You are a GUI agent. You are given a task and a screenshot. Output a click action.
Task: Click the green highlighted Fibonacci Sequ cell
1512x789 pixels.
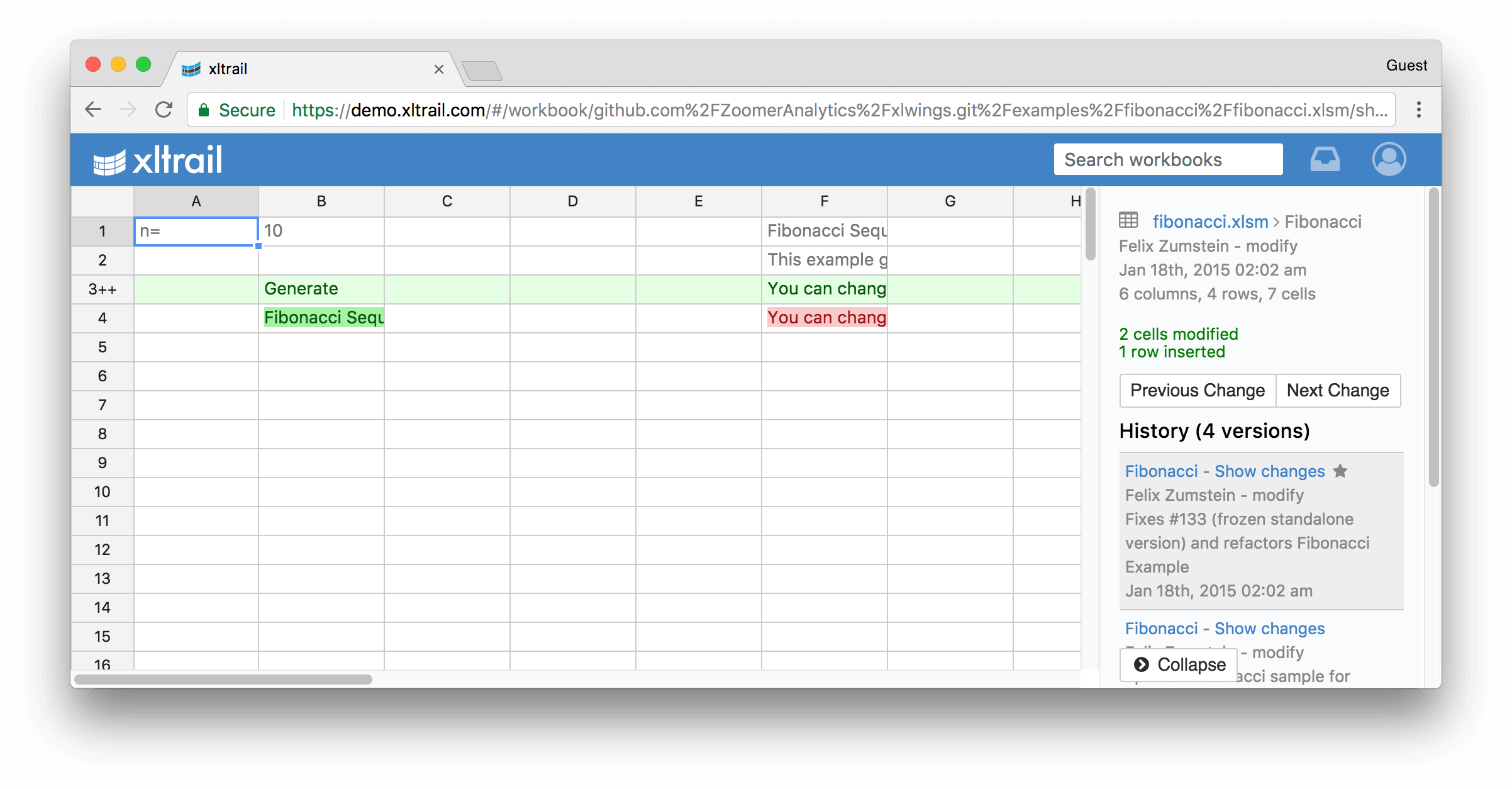pyautogui.click(x=323, y=318)
